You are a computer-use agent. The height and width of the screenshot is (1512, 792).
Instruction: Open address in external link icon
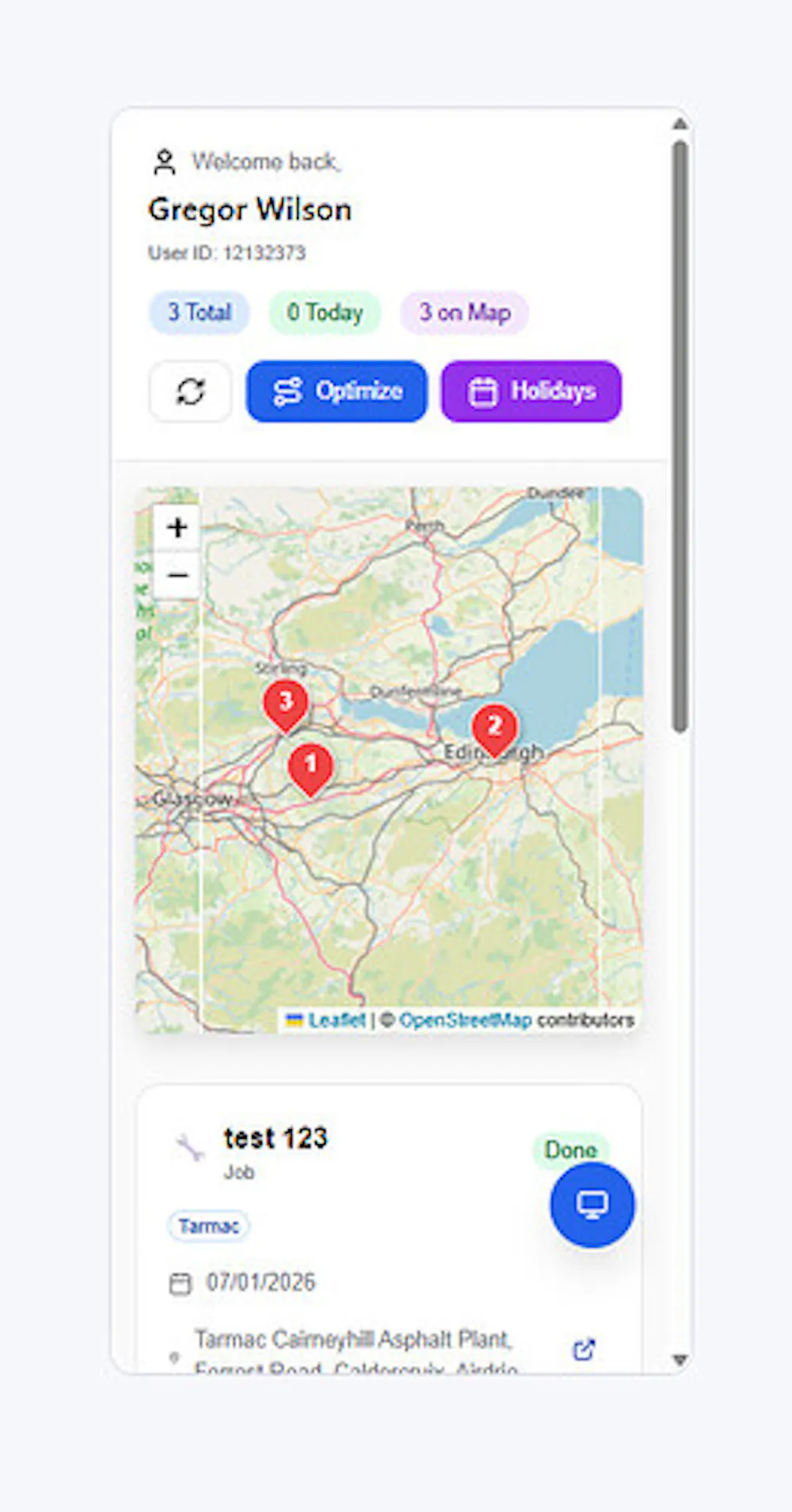click(584, 1350)
